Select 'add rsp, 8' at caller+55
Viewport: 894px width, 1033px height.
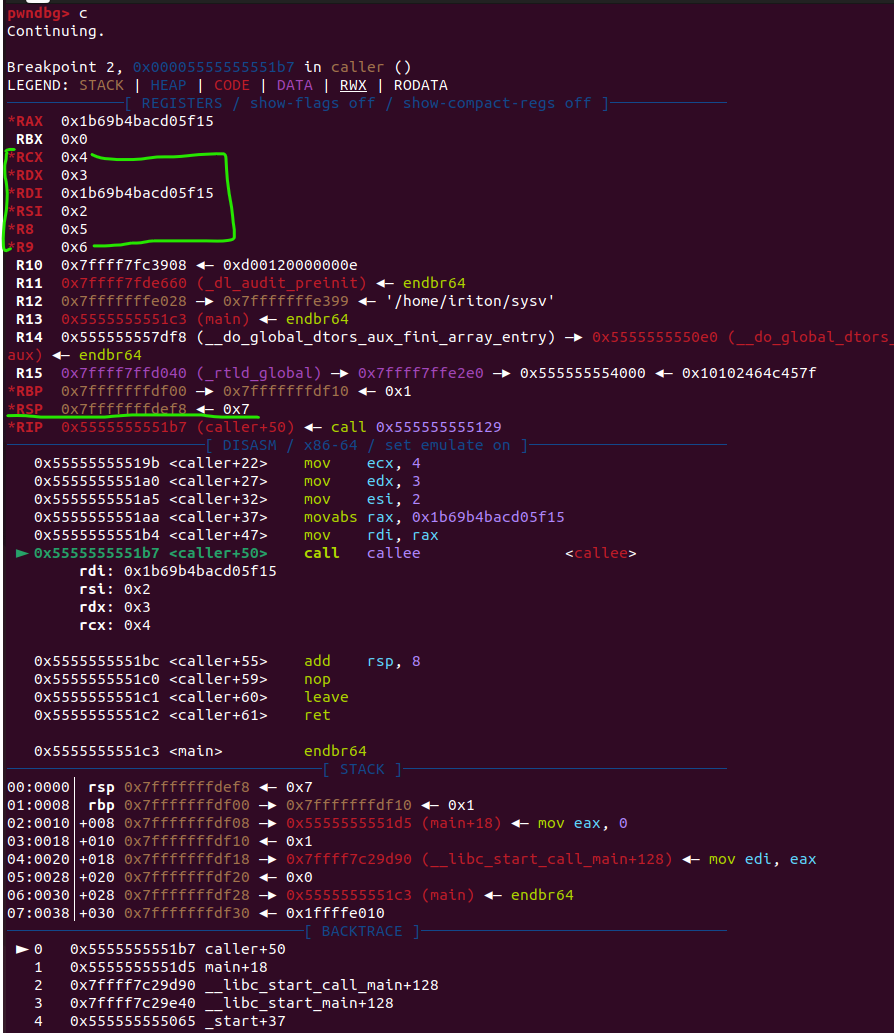pyautogui.click(x=362, y=661)
